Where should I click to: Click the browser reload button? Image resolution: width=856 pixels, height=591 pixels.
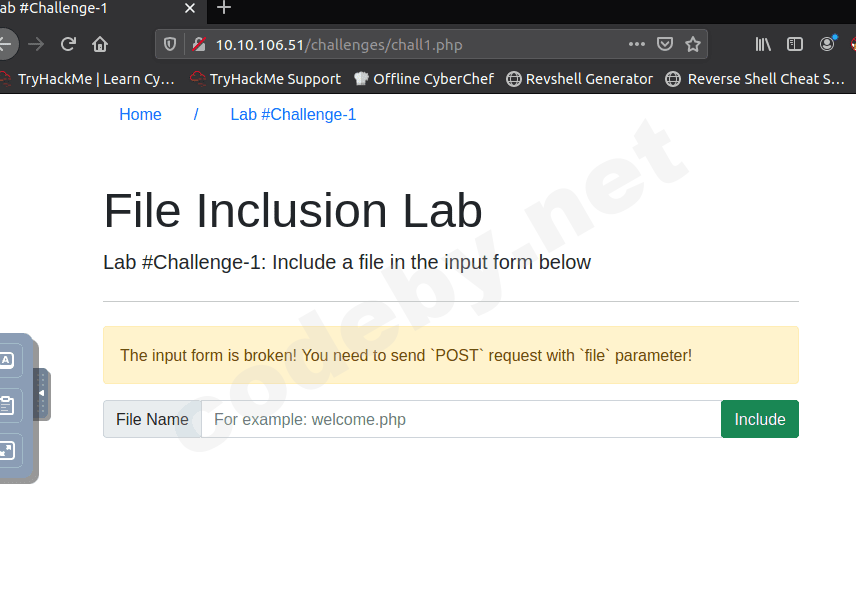[x=68, y=44]
